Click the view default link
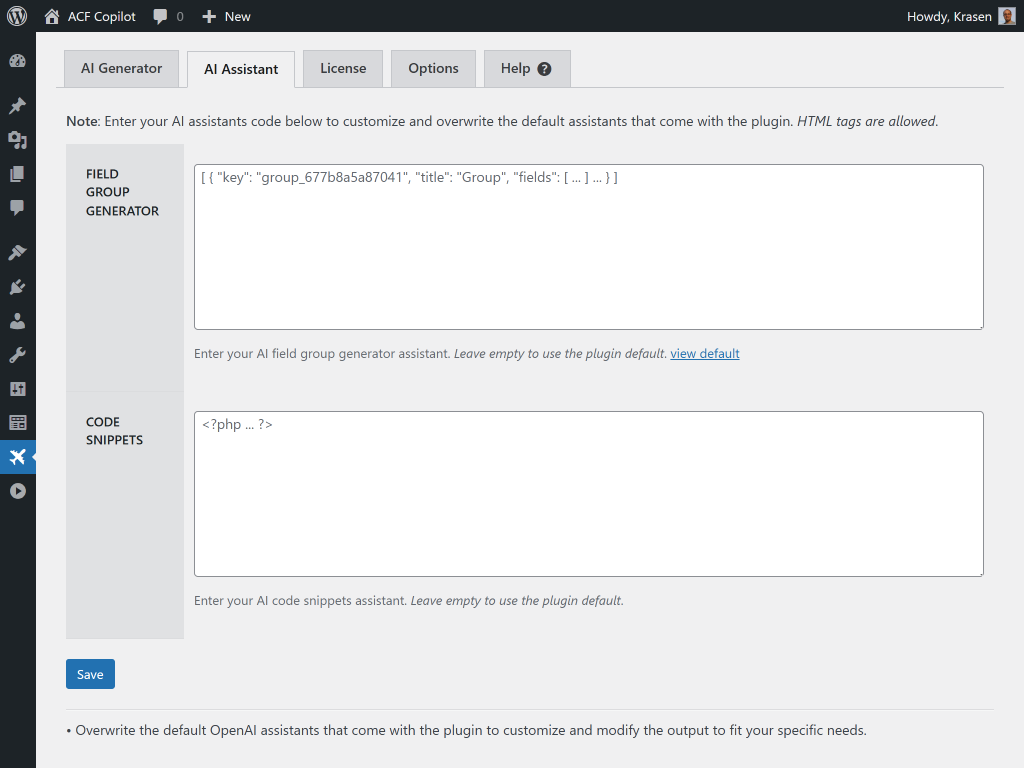This screenshot has height=768, width=1024. pos(705,353)
